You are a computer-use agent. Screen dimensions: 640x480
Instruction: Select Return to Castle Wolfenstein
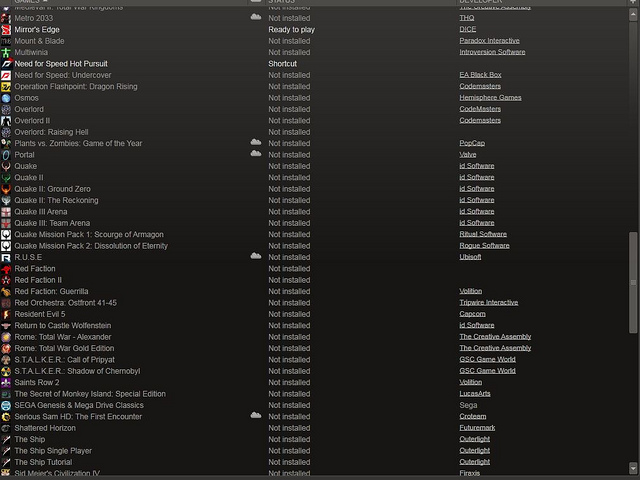pyautogui.click(x=63, y=326)
